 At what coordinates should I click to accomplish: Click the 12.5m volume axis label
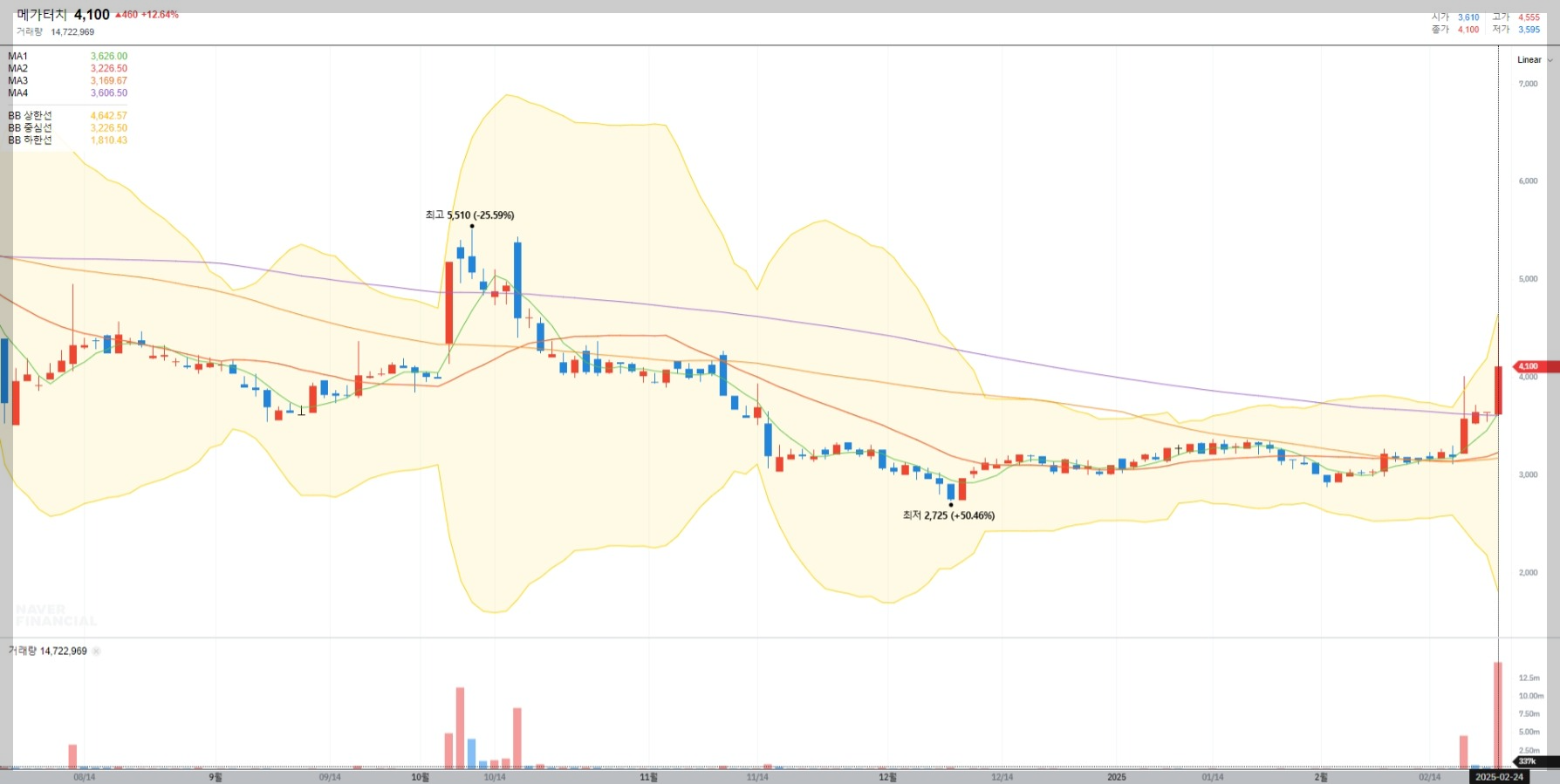coord(1529,678)
